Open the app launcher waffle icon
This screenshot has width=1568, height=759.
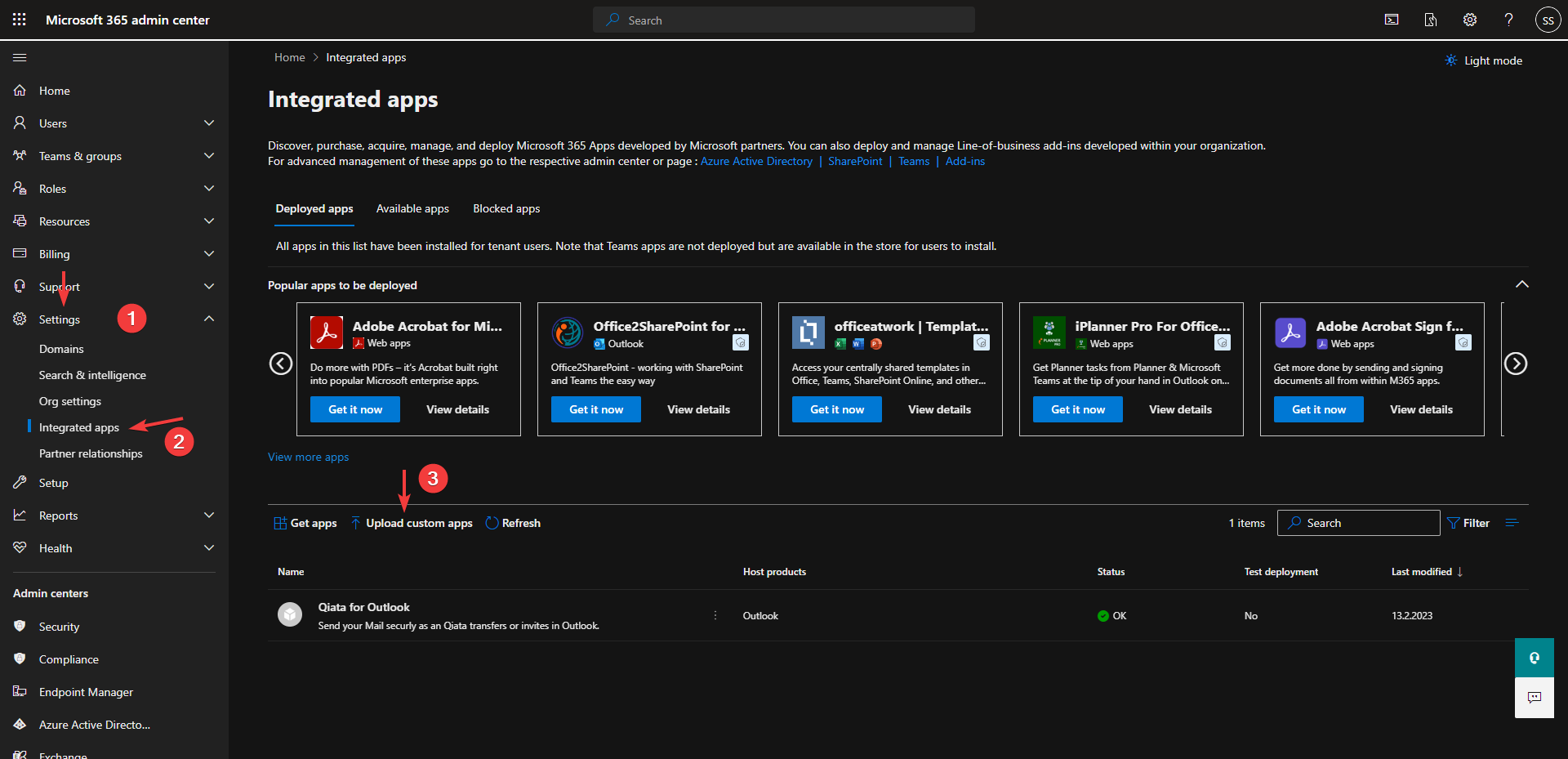coord(20,20)
